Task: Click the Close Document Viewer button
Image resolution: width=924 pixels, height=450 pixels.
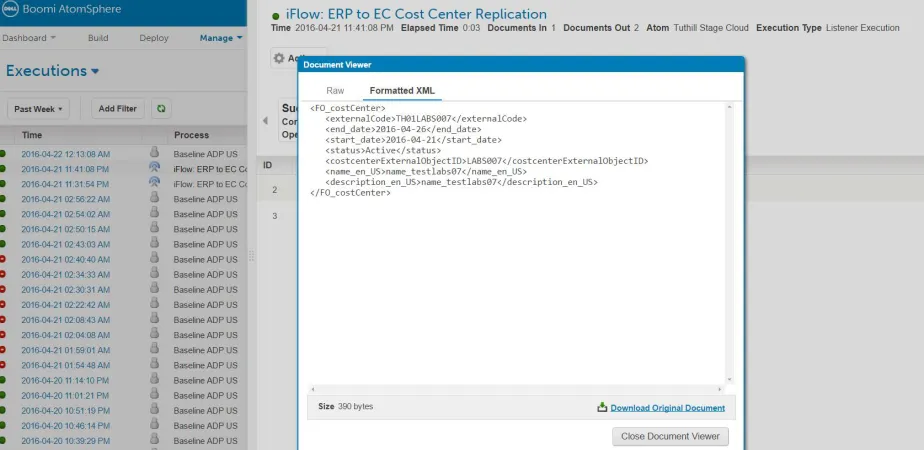Action: (671, 436)
